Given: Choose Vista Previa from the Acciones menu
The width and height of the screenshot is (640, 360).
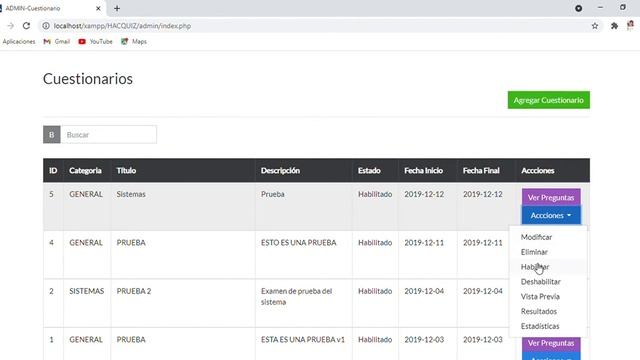Looking at the screenshot, I should (x=540, y=296).
